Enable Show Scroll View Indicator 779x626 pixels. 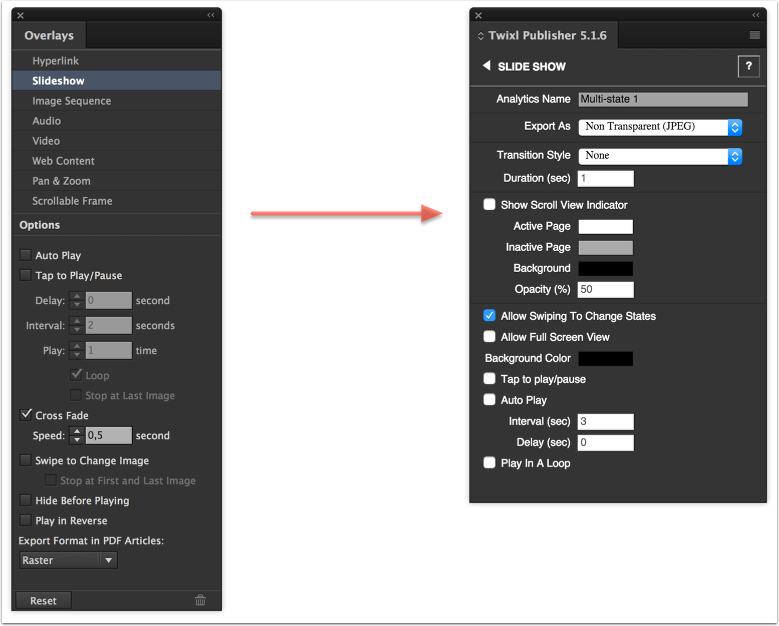click(x=489, y=204)
